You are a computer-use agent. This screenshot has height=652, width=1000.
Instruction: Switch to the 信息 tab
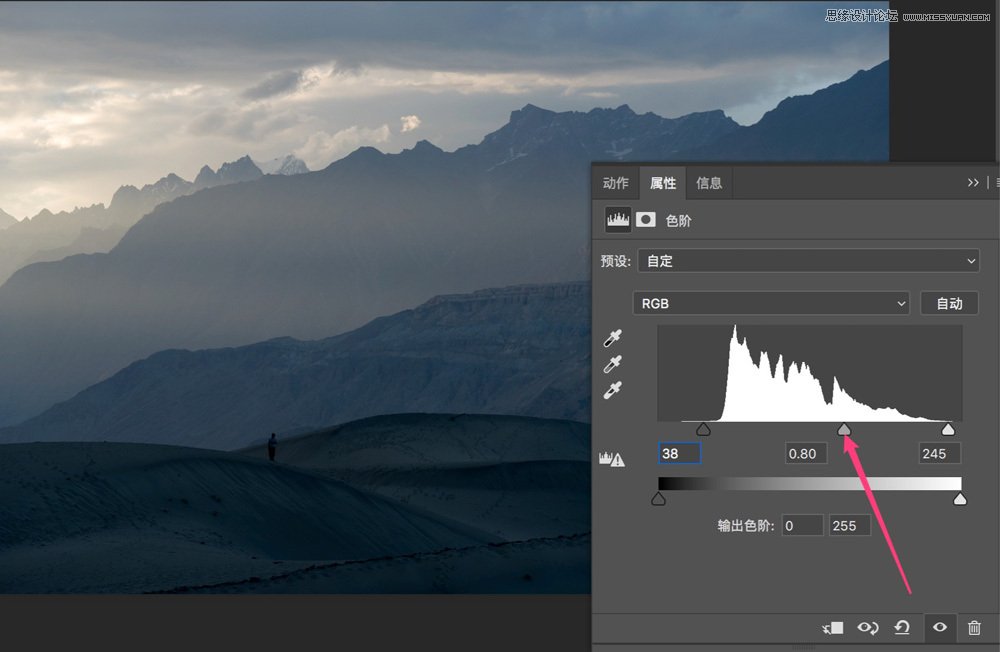click(x=709, y=183)
